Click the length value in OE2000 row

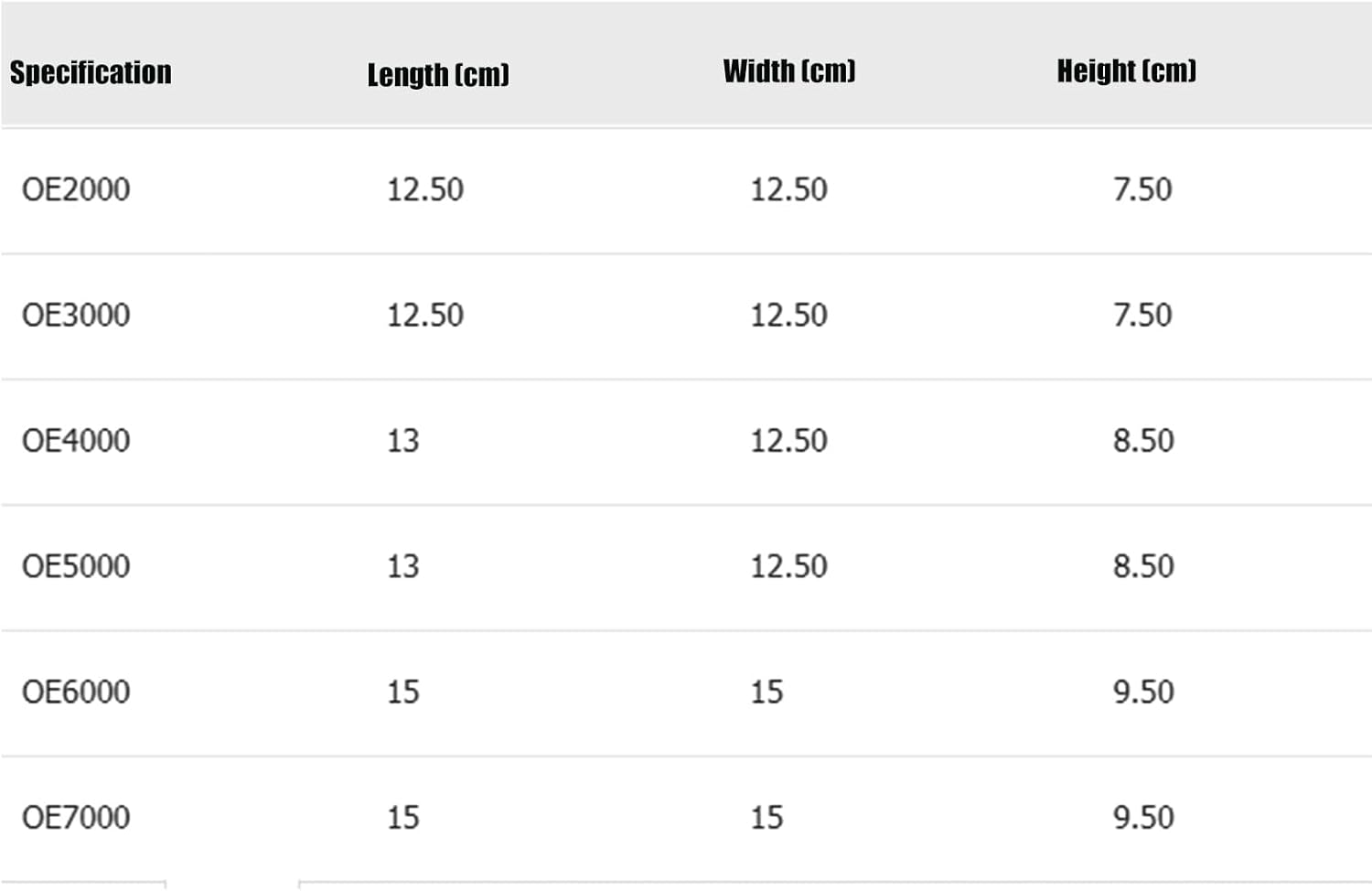tap(425, 189)
